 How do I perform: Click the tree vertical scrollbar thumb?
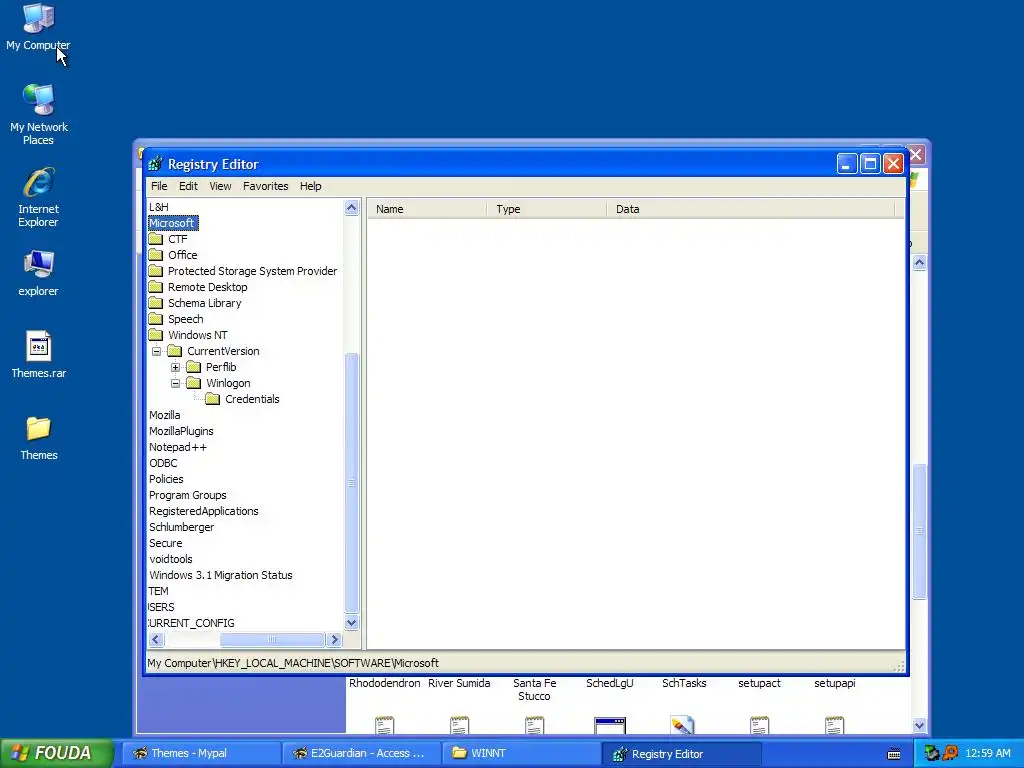[x=351, y=483]
